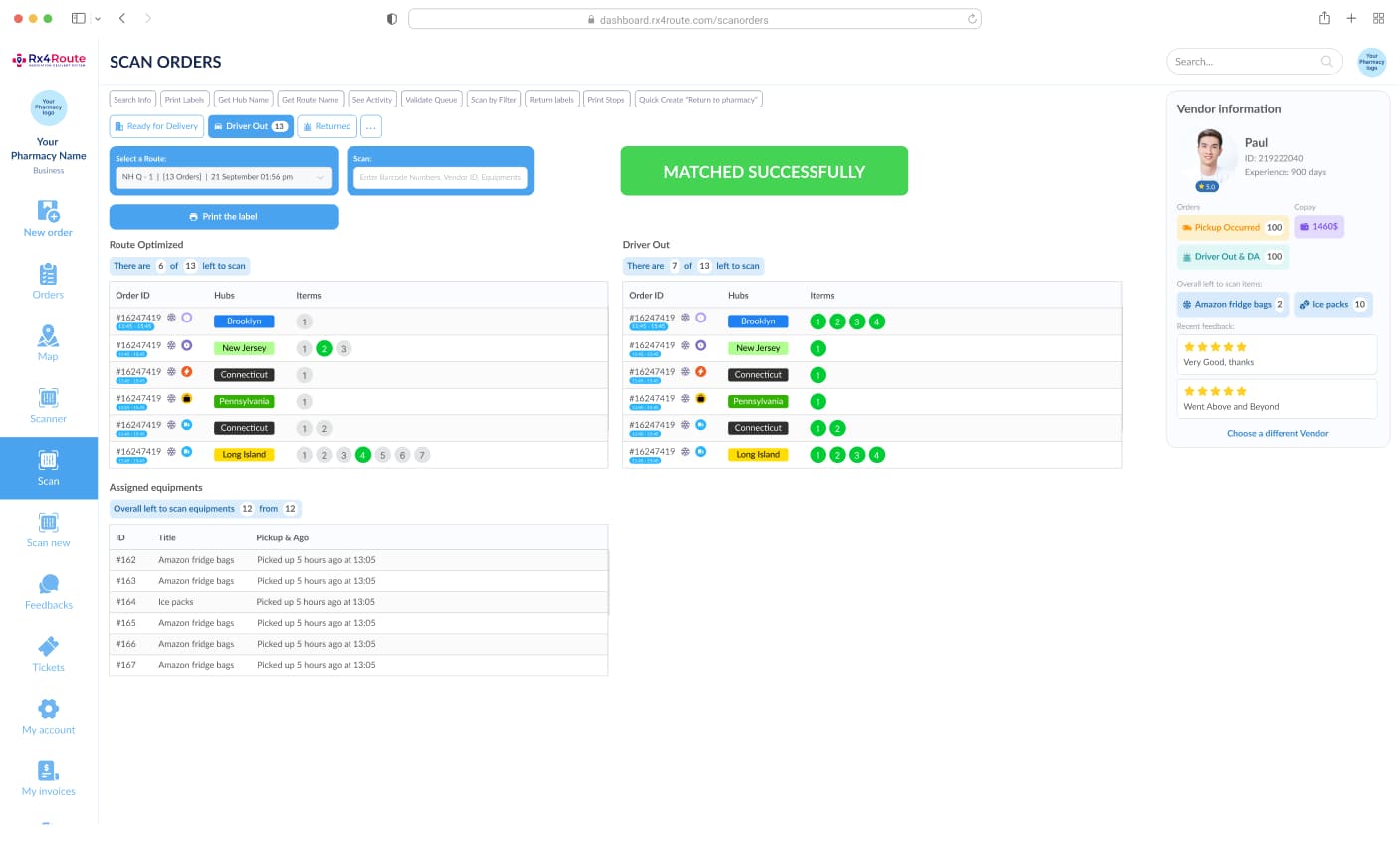The height and width of the screenshot is (856, 1400).
Task: Switch to the Ready for Delivery tab
Action: (x=156, y=127)
